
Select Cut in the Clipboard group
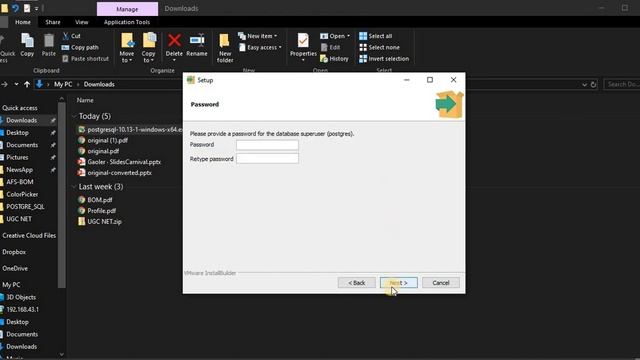(x=71, y=36)
